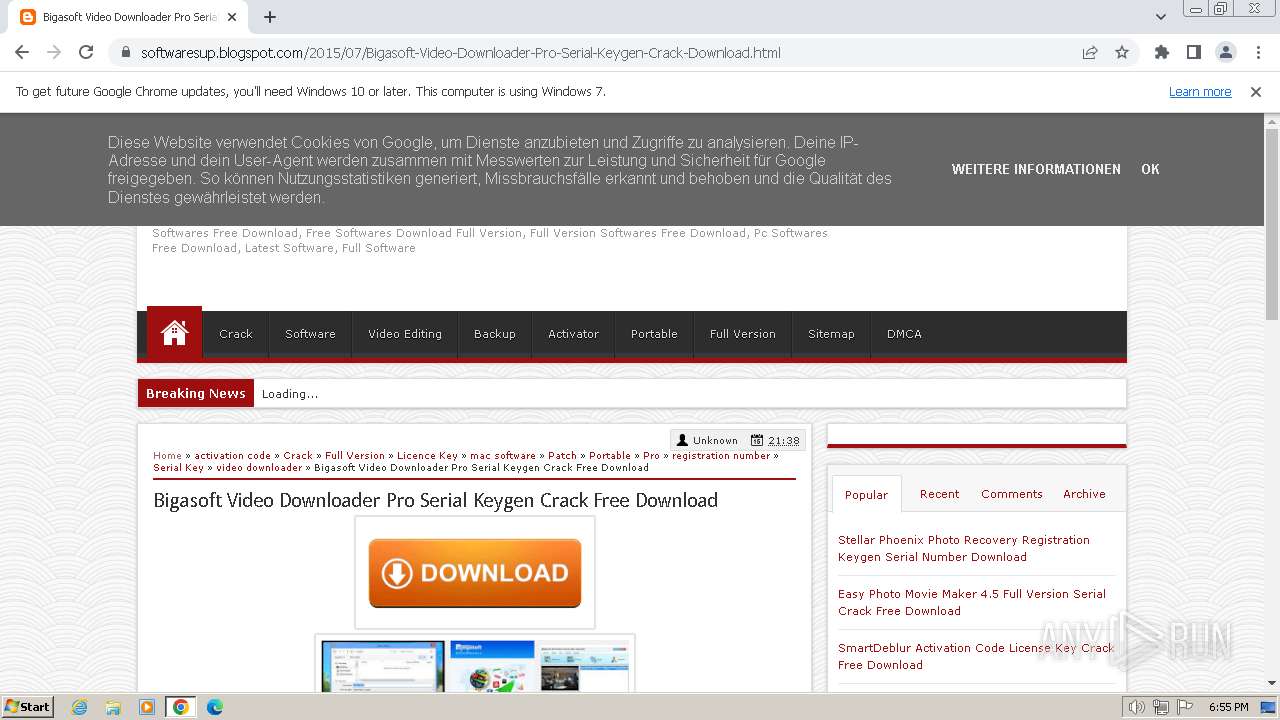
Task: Open the share page icon in address bar
Action: [1090, 53]
